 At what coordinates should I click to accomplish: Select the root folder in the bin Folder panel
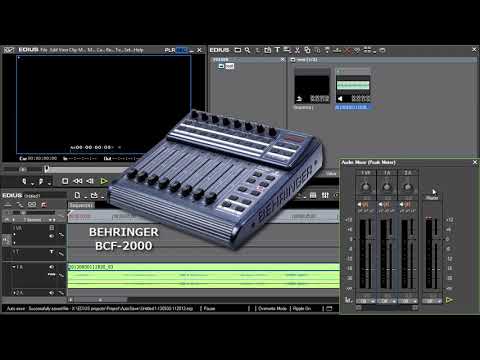(226, 66)
